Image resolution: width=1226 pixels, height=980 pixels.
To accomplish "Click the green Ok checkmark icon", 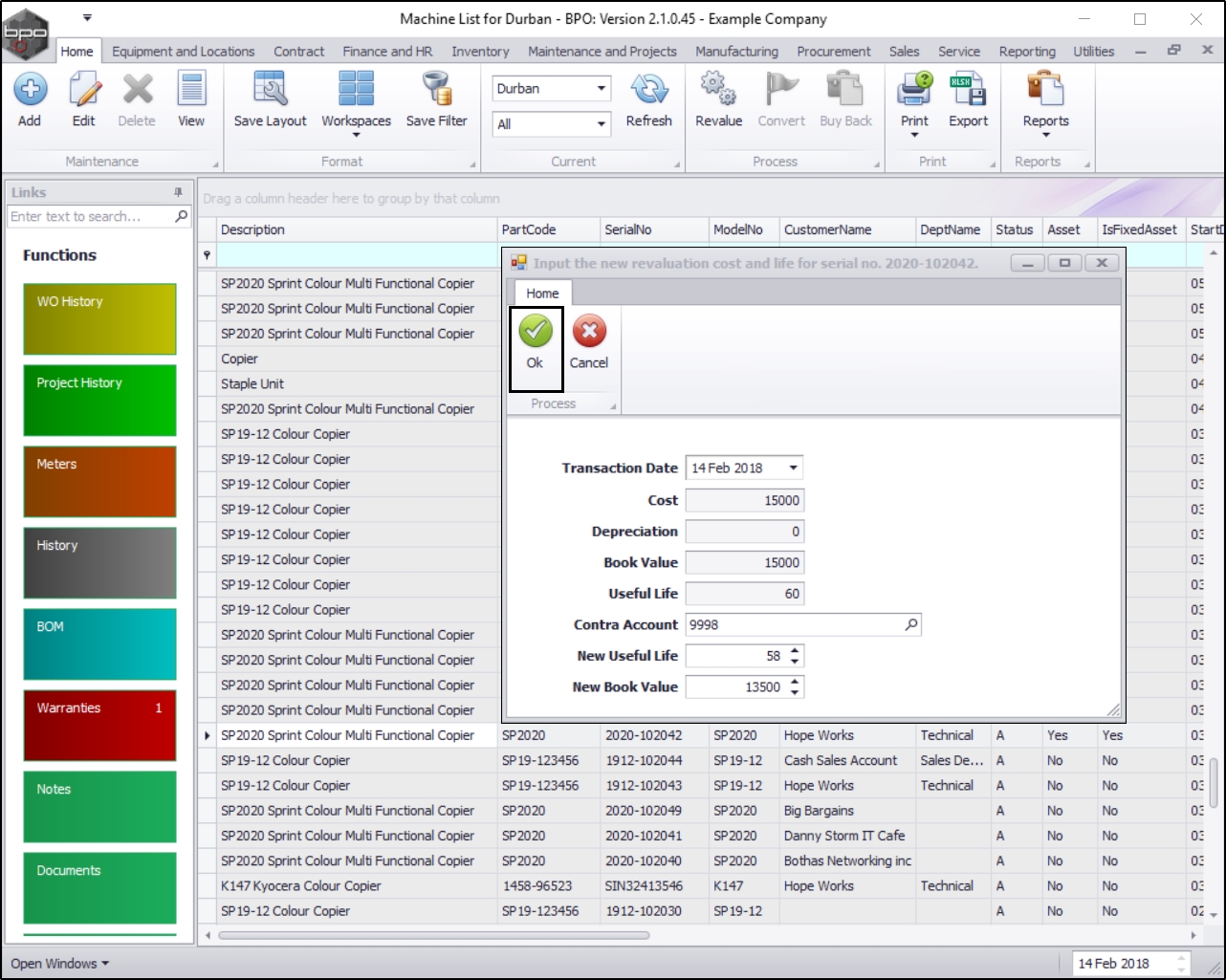I will tap(536, 332).
